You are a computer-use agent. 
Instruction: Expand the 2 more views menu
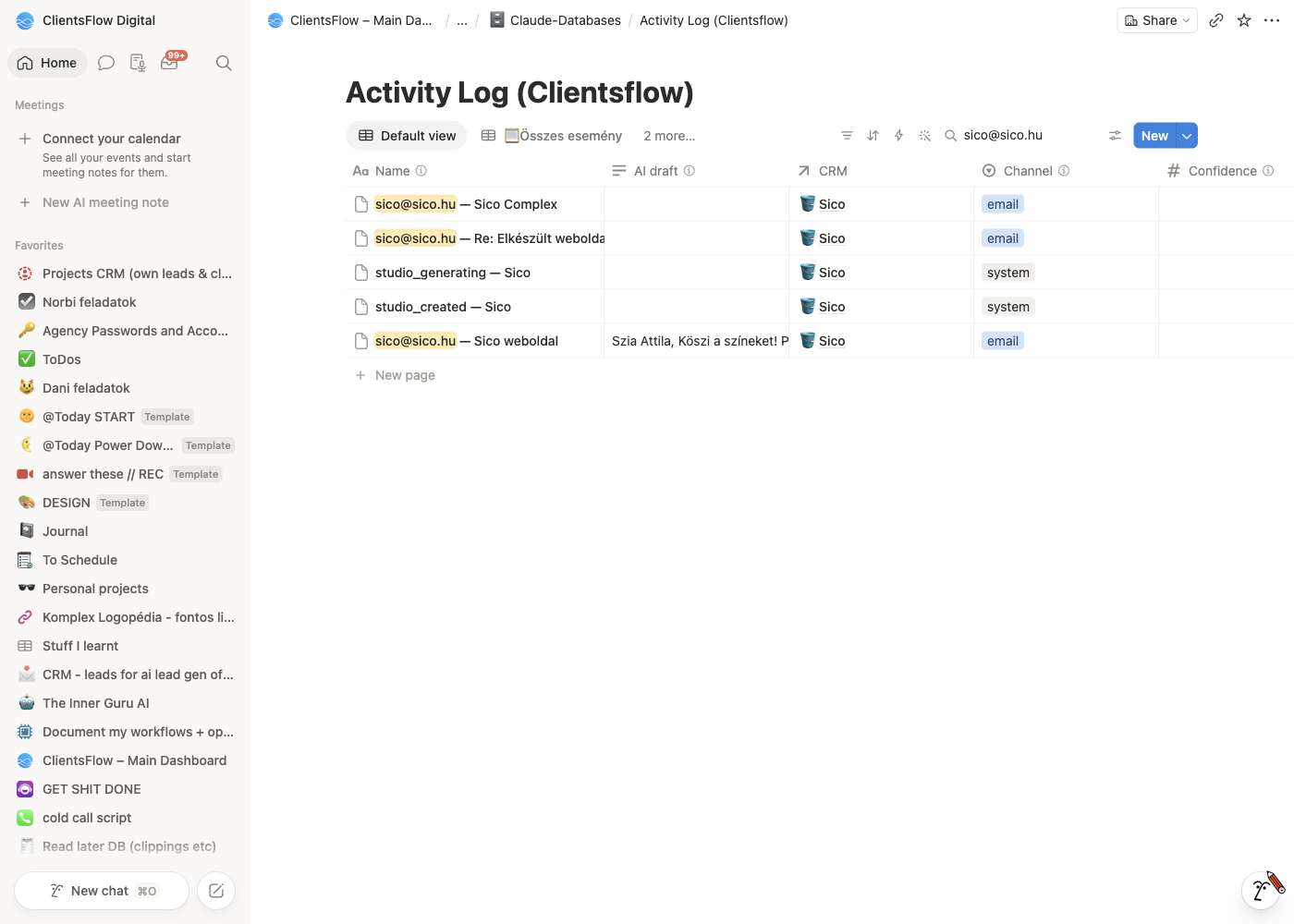click(669, 136)
